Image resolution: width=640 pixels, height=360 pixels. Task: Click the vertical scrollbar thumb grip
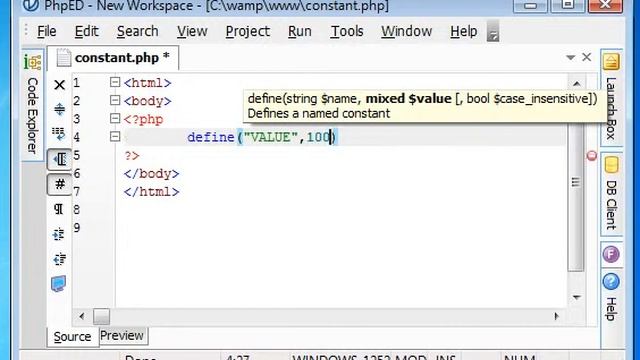(576, 182)
